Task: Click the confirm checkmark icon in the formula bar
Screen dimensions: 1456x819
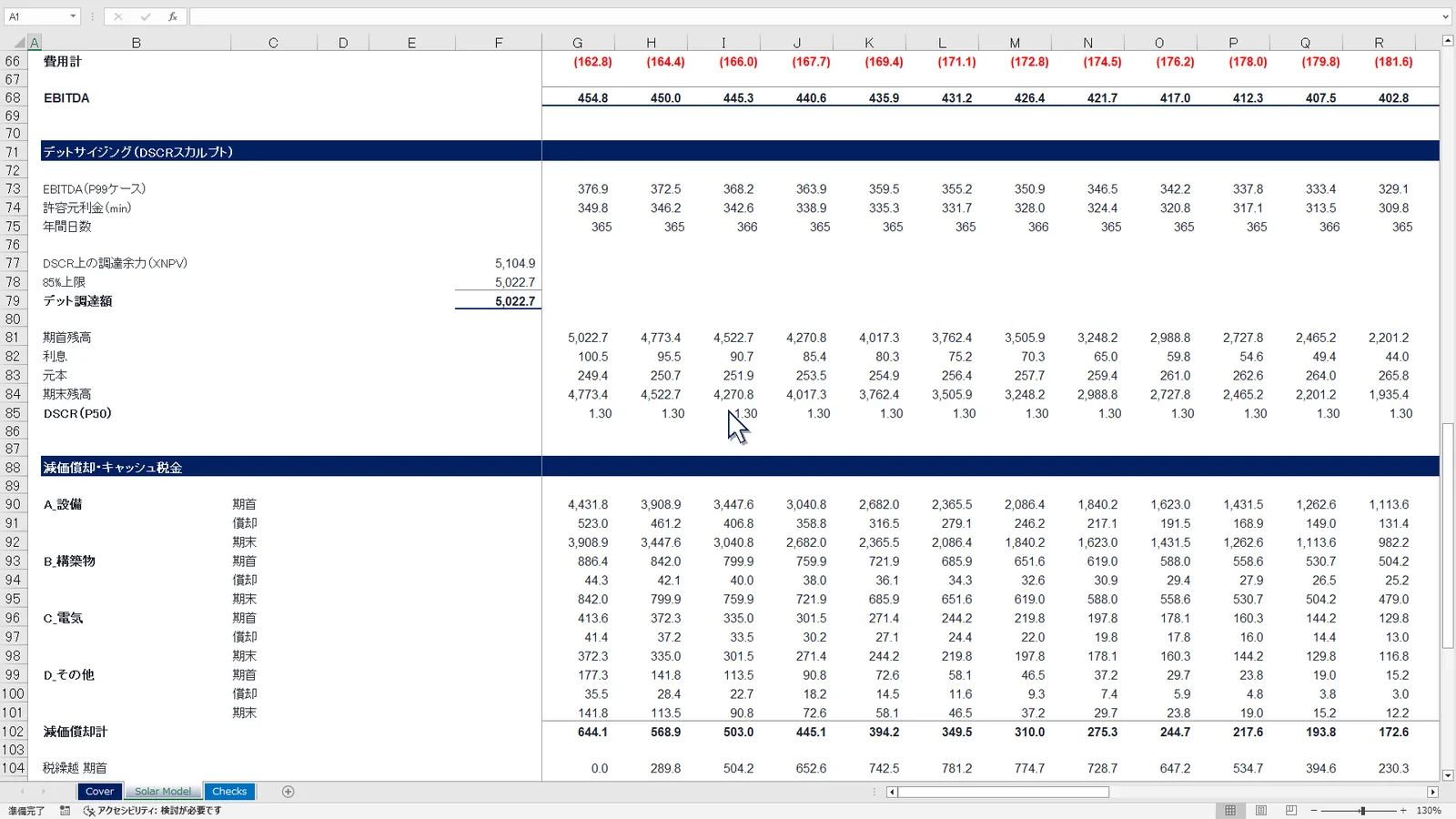Action: (145, 16)
